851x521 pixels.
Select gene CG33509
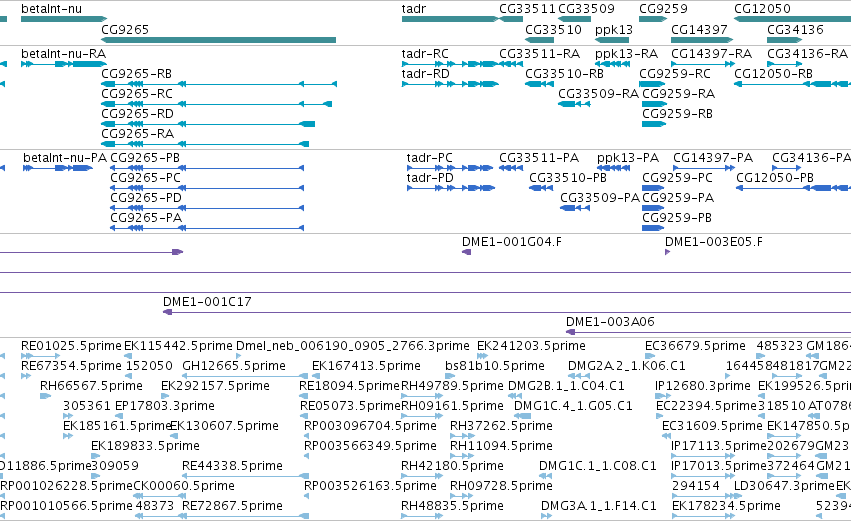pos(574,19)
